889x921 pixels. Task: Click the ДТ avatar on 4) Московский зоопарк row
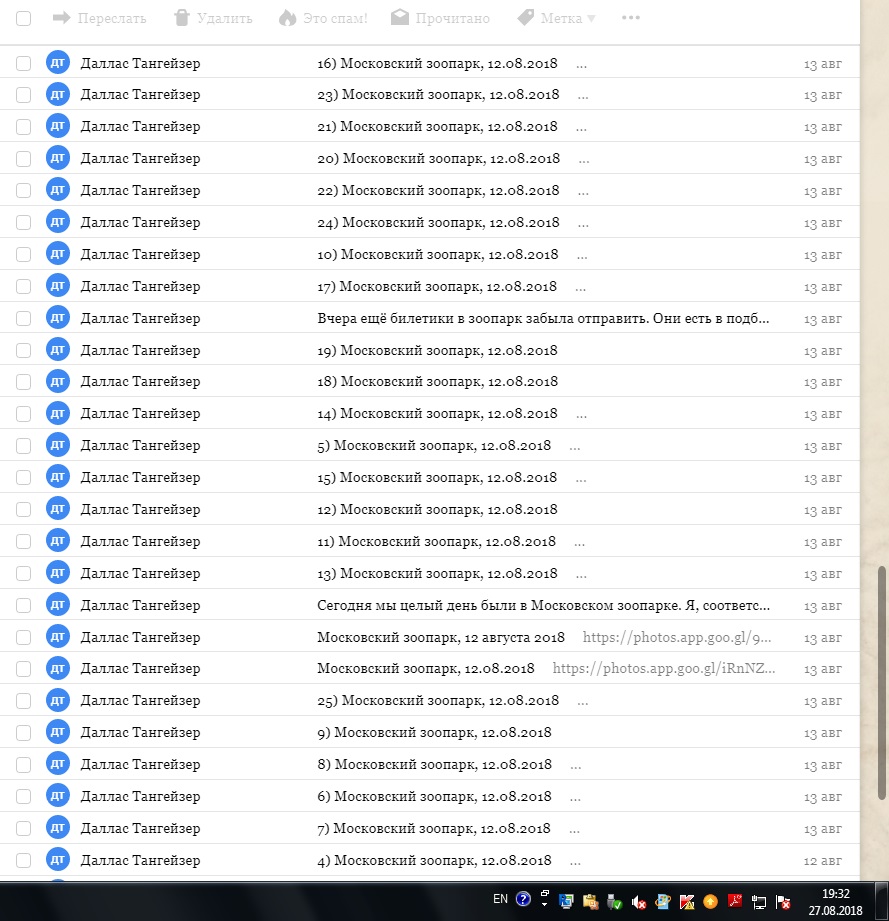pyautogui.click(x=58, y=860)
